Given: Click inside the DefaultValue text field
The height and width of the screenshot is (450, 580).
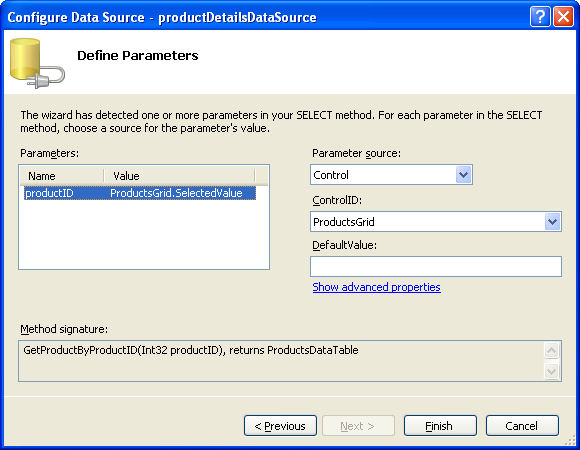Looking at the screenshot, I should (436, 266).
